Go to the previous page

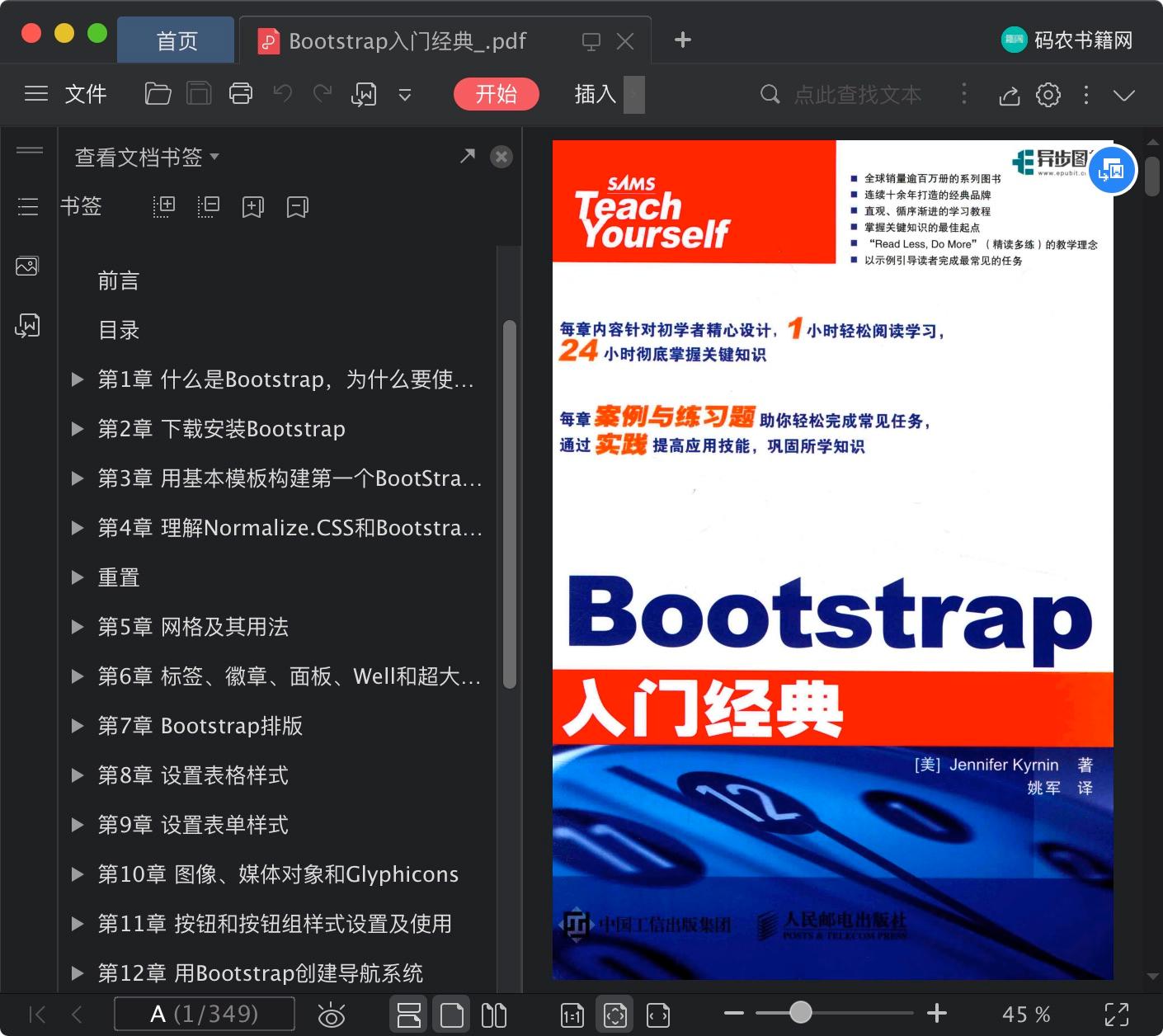[77, 1014]
